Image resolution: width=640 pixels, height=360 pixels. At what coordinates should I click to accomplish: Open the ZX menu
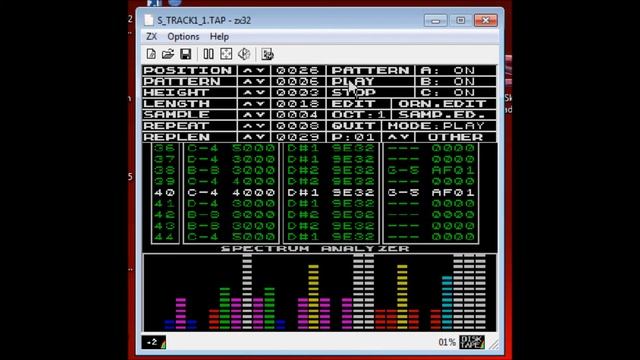click(x=151, y=37)
